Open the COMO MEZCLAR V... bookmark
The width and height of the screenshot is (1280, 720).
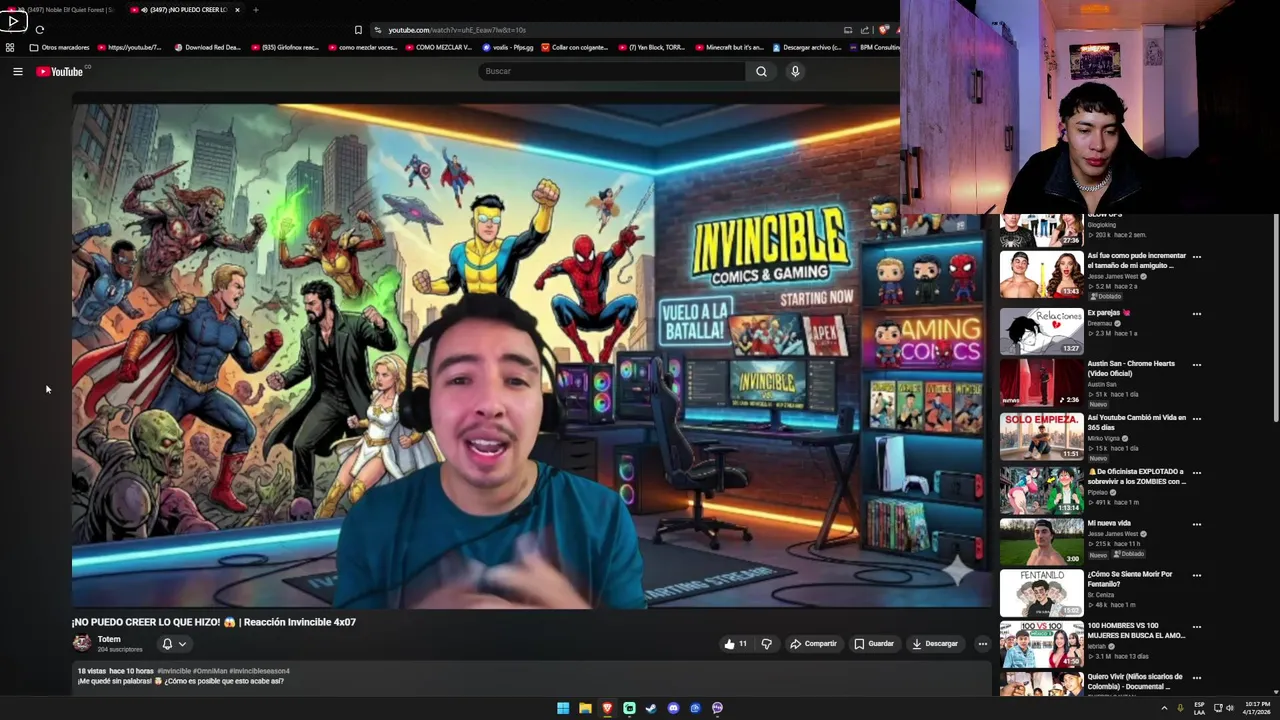pos(439,47)
